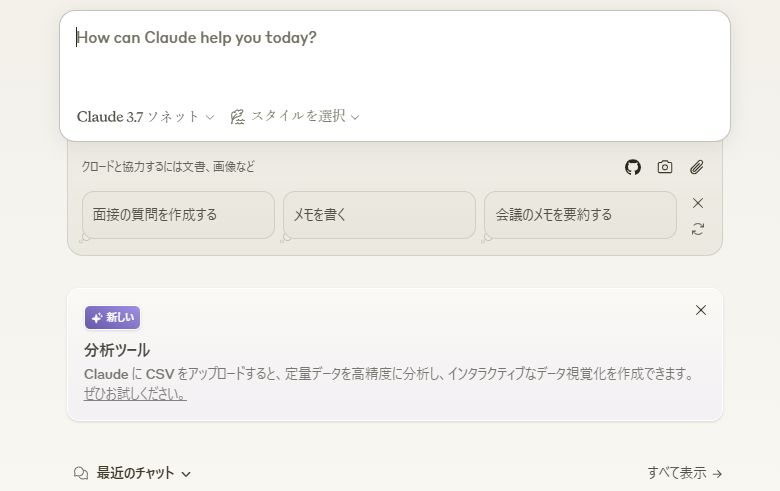Viewport: 780px width, 491px height.
Task: Open the Claude 3.7 ソネット model dropdown
Action: point(145,117)
